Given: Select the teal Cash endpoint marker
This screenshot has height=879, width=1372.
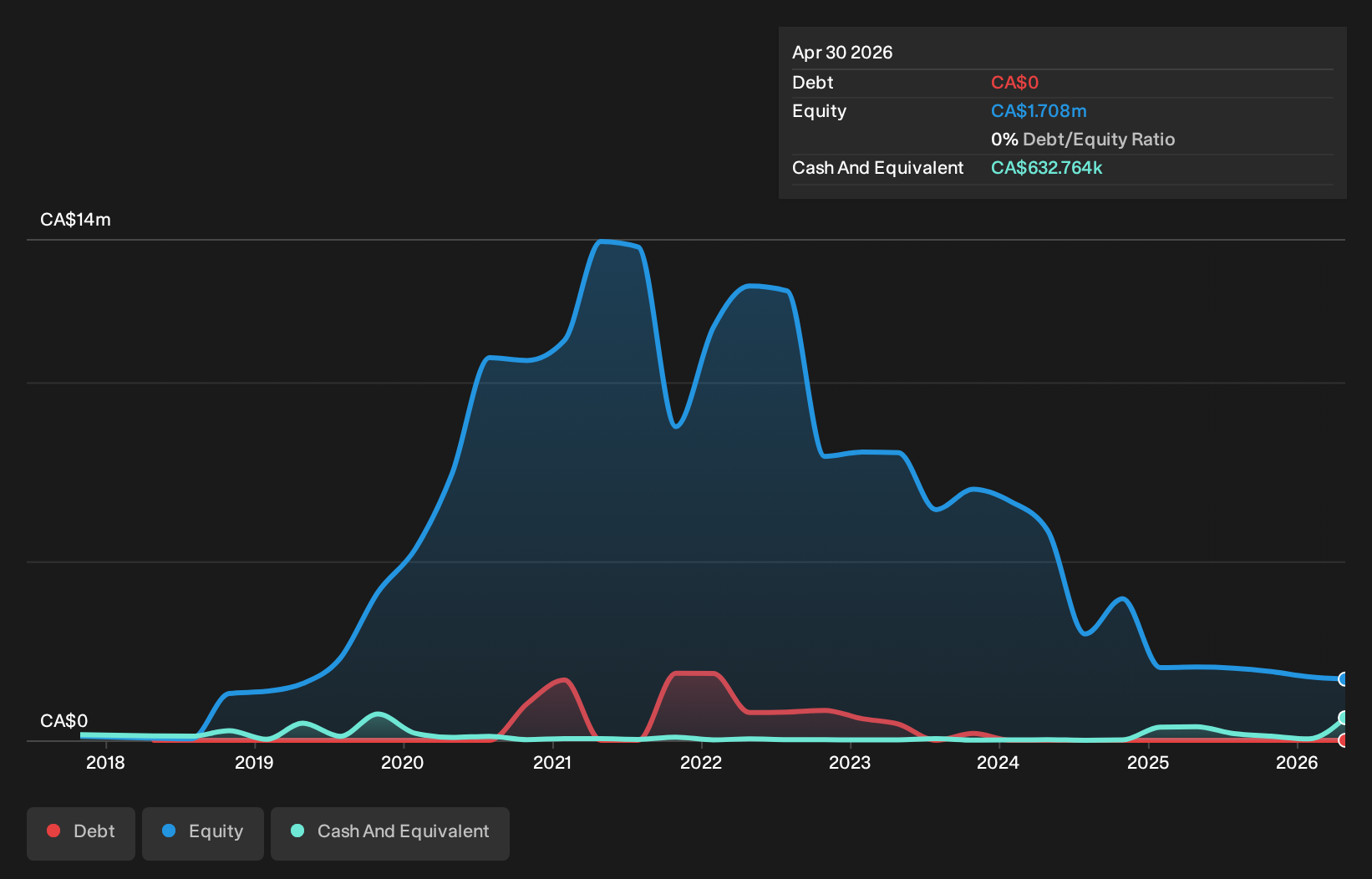Looking at the screenshot, I should (1343, 718).
